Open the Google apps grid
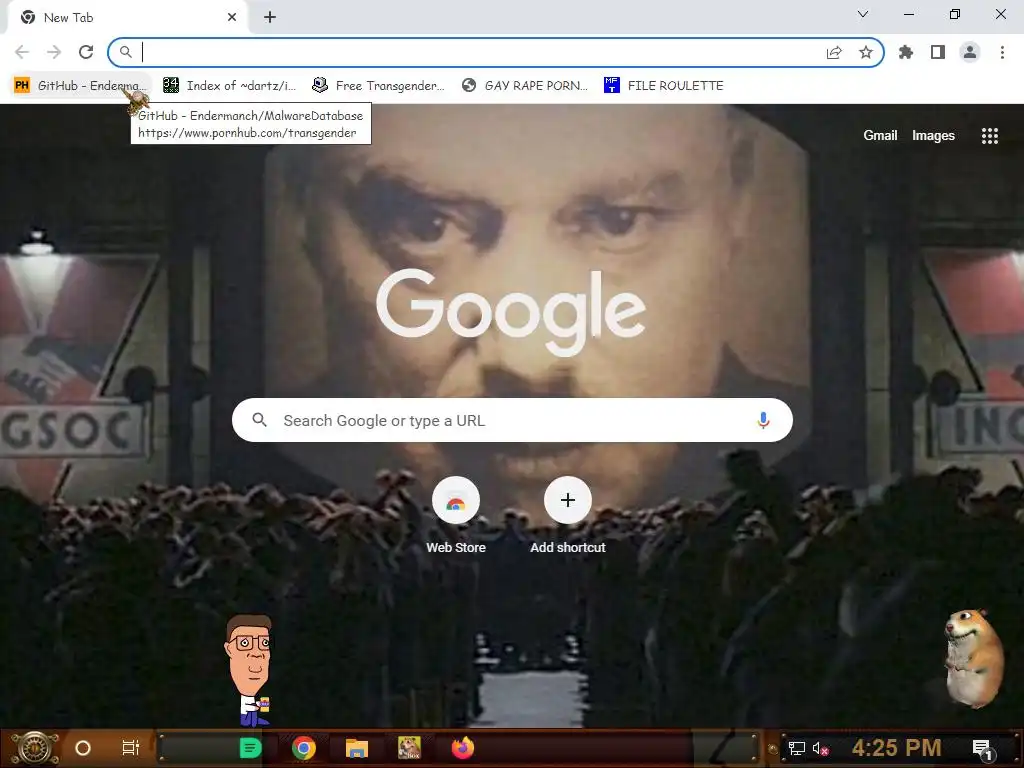Viewport: 1024px width, 768px height. click(989, 136)
